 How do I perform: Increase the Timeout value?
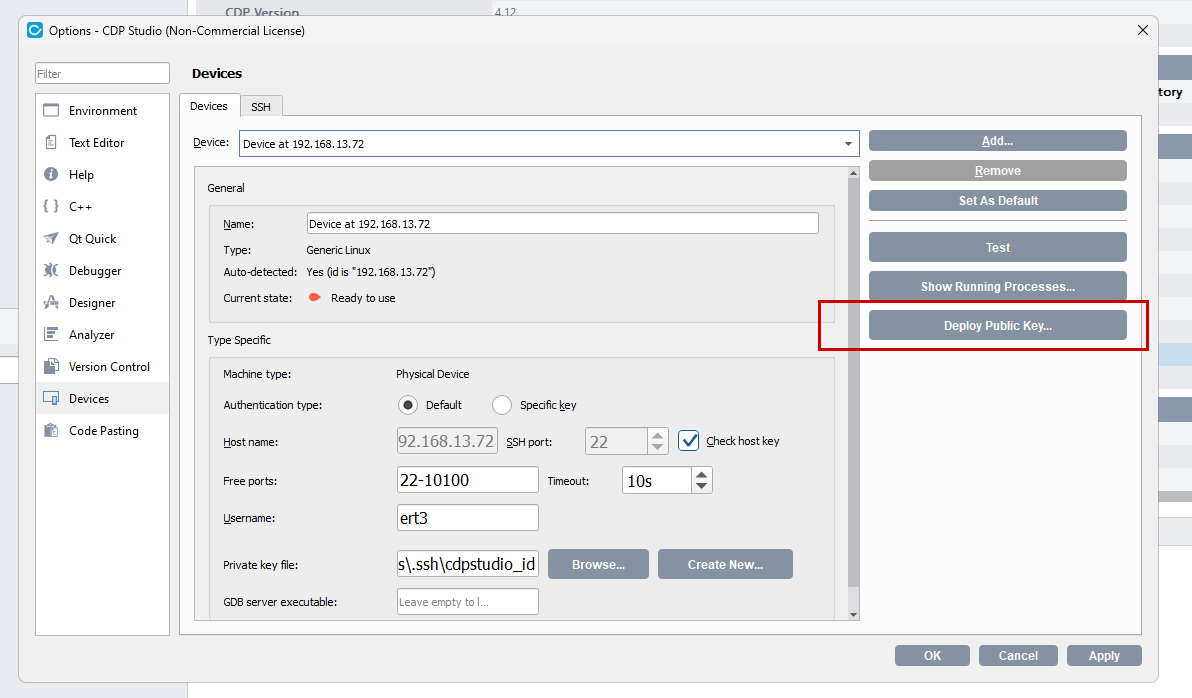click(x=702, y=474)
